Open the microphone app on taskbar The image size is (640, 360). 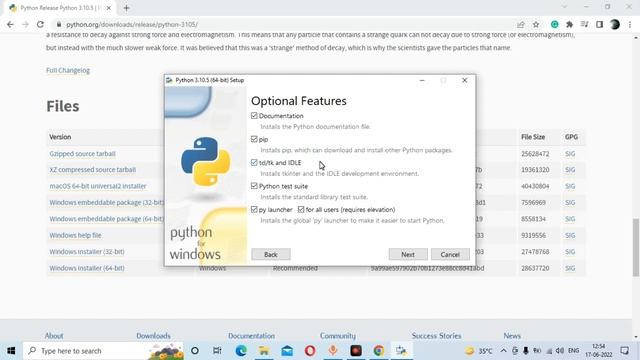tap(333, 351)
